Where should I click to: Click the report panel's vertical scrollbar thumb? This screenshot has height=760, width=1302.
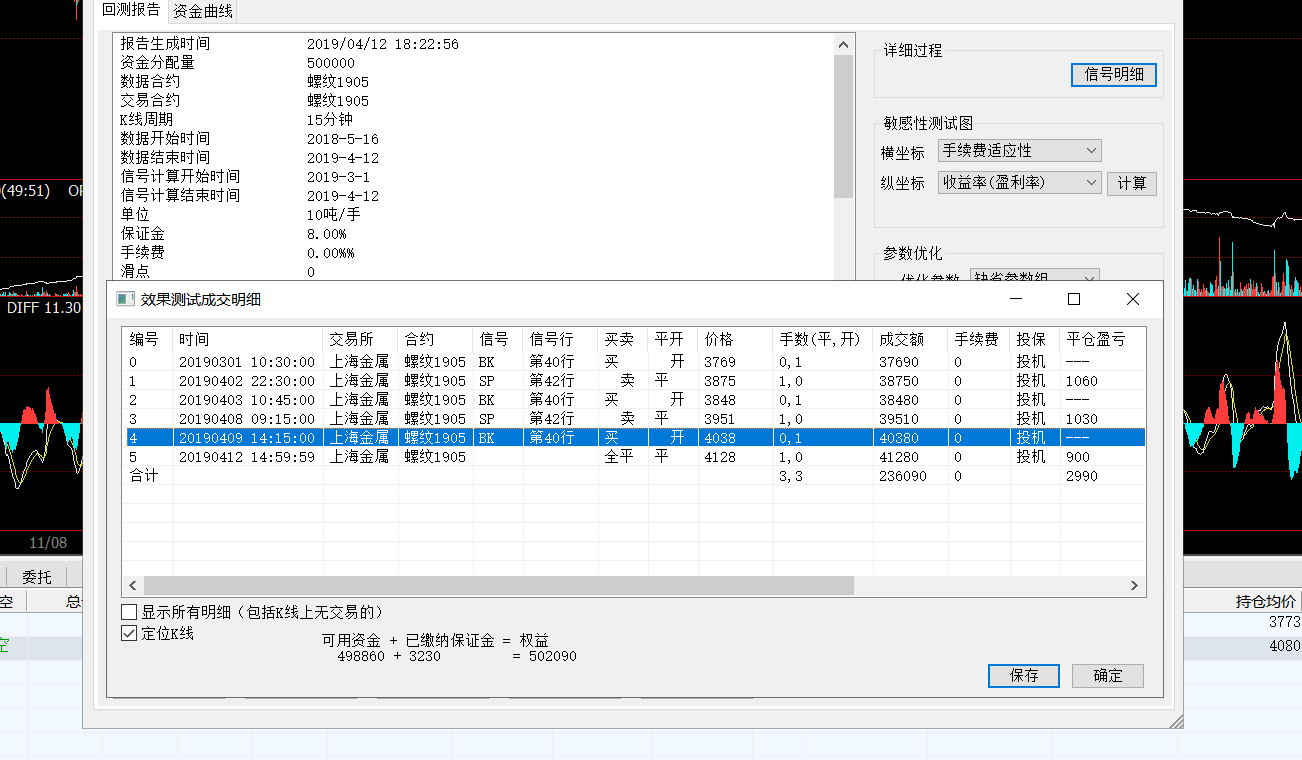(844, 125)
